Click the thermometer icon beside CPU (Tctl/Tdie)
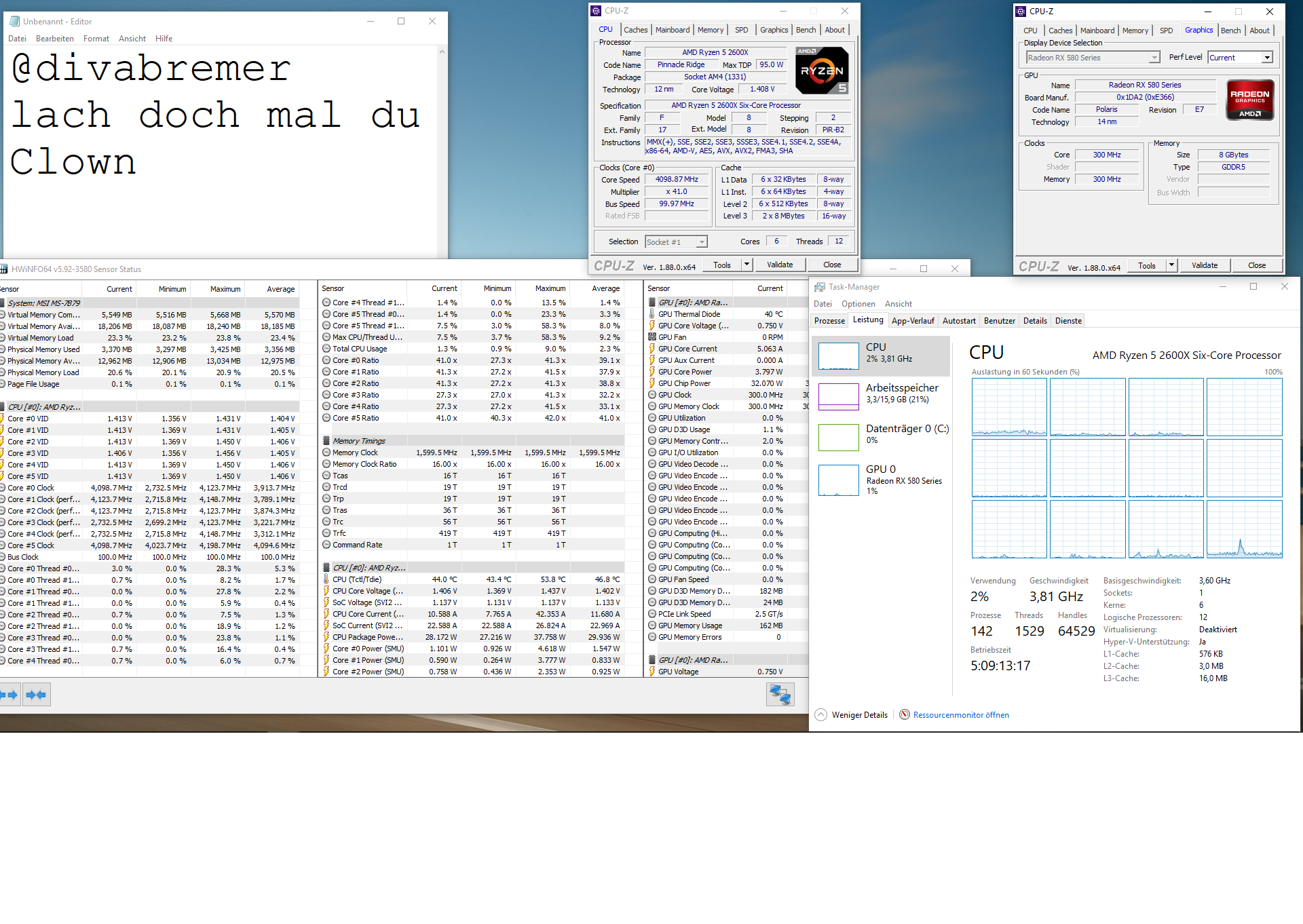This screenshot has width=1303, height=924. [x=326, y=579]
